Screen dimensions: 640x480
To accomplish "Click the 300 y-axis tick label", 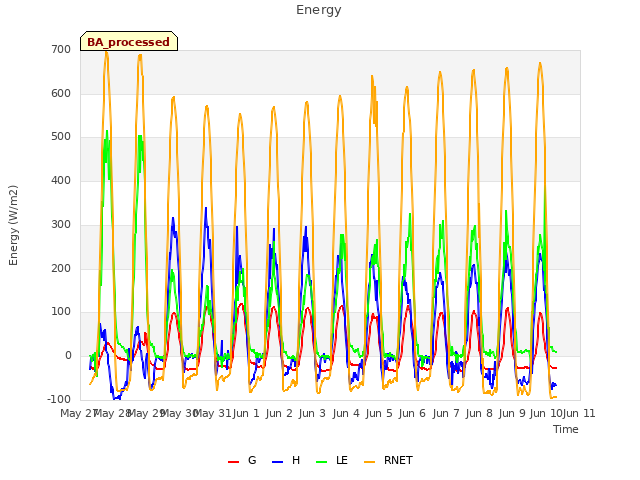I will click(61, 224).
